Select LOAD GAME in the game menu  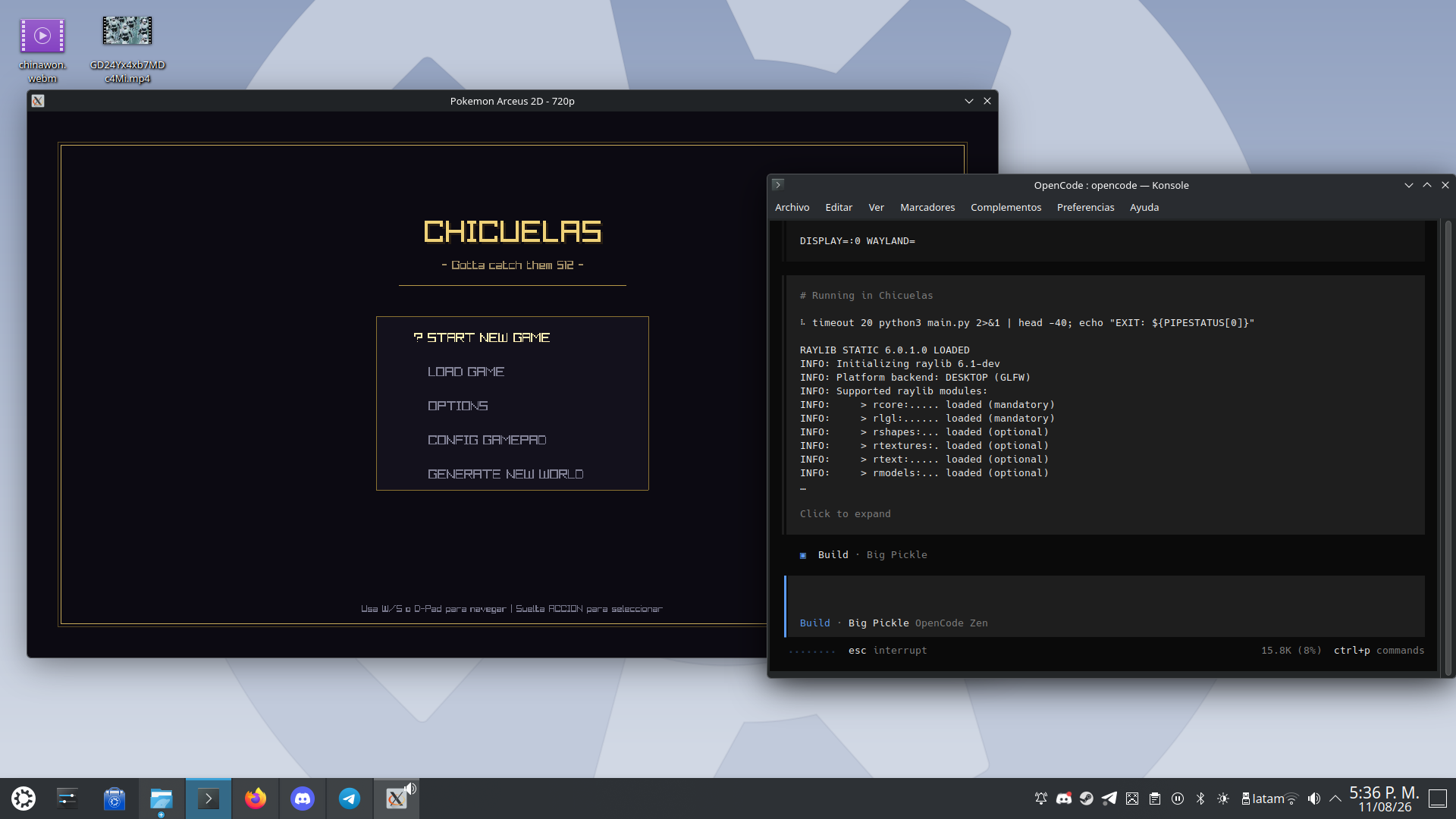[466, 372]
